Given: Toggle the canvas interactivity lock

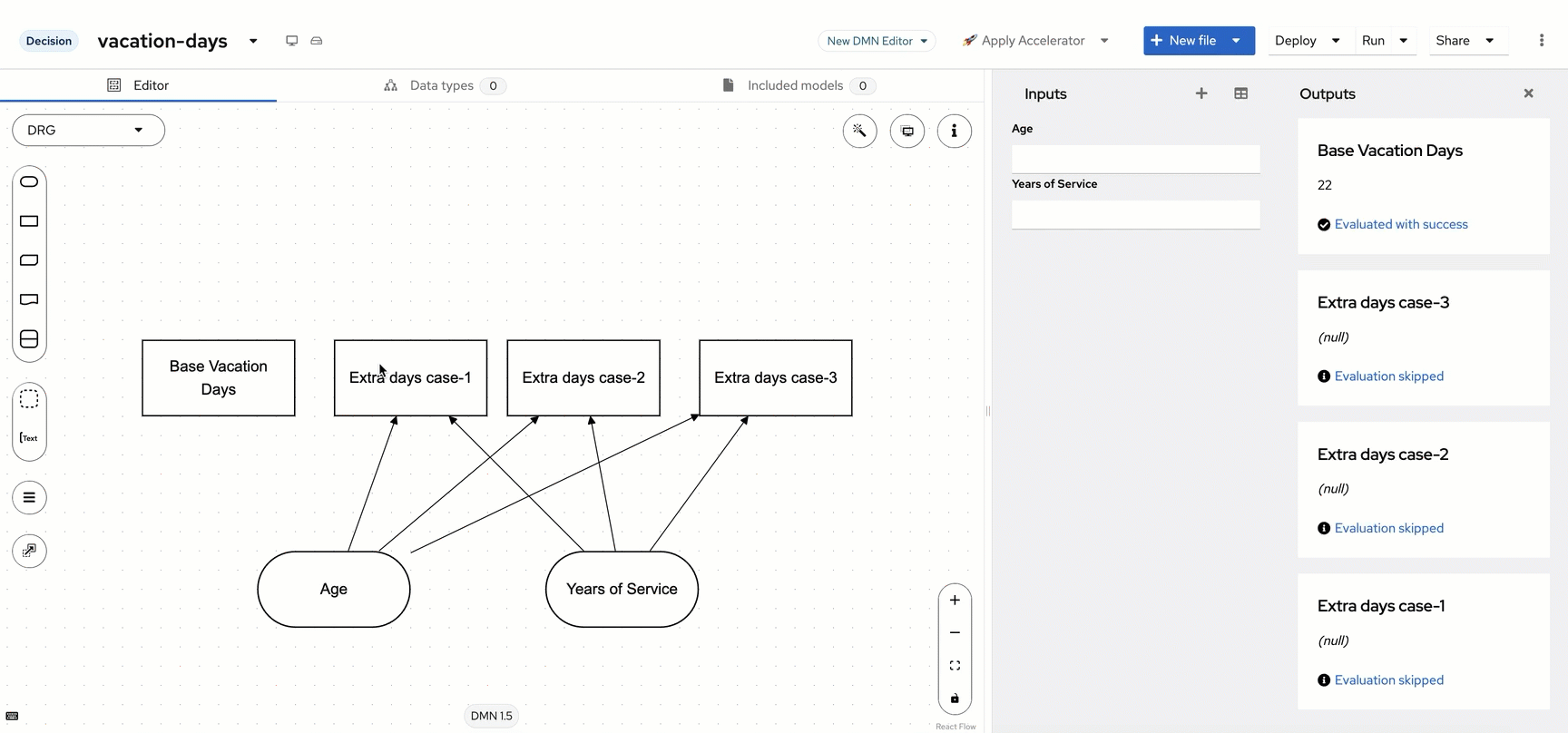Looking at the screenshot, I should tap(955, 699).
